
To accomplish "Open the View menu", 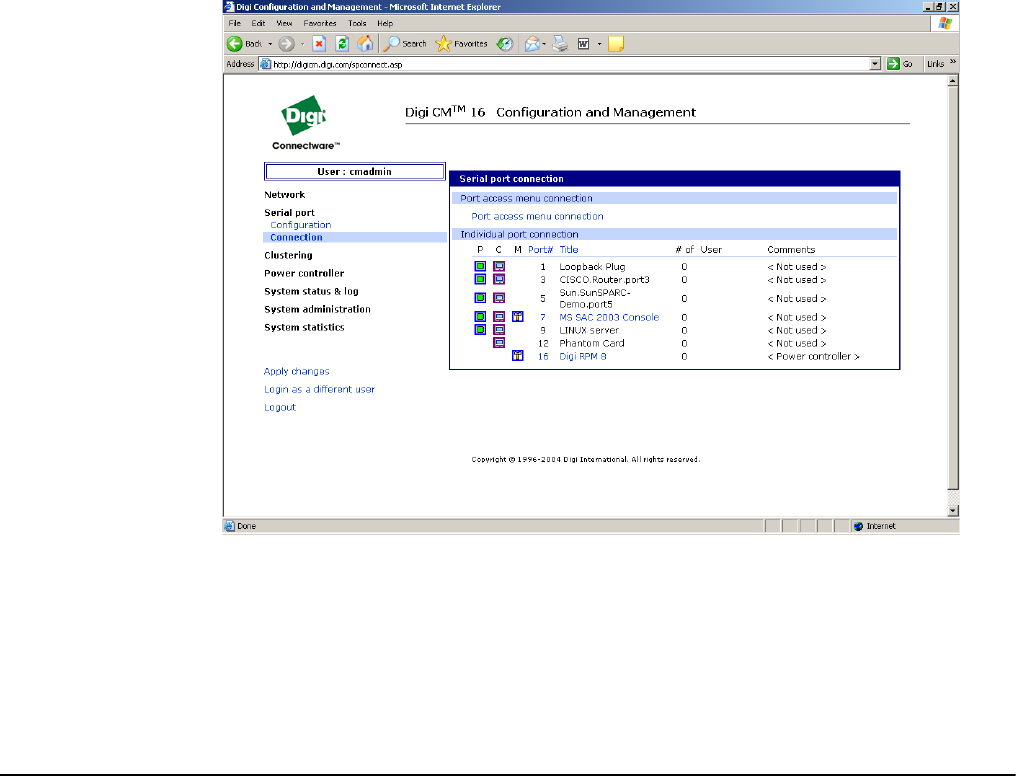I will coord(284,23).
